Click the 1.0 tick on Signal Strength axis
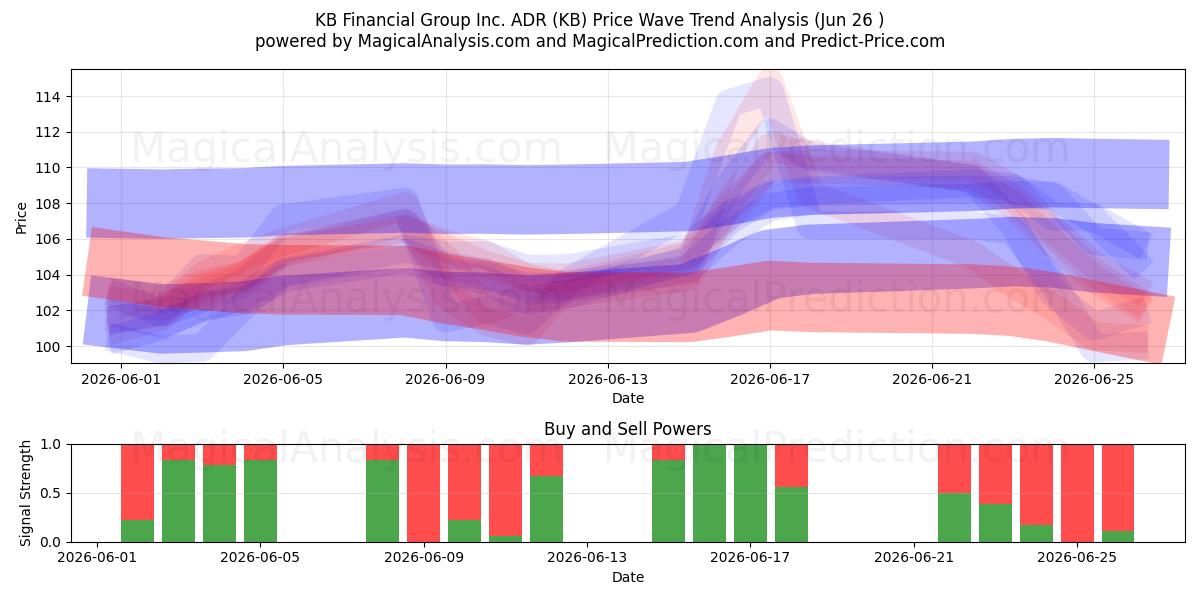 pos(50,444)
